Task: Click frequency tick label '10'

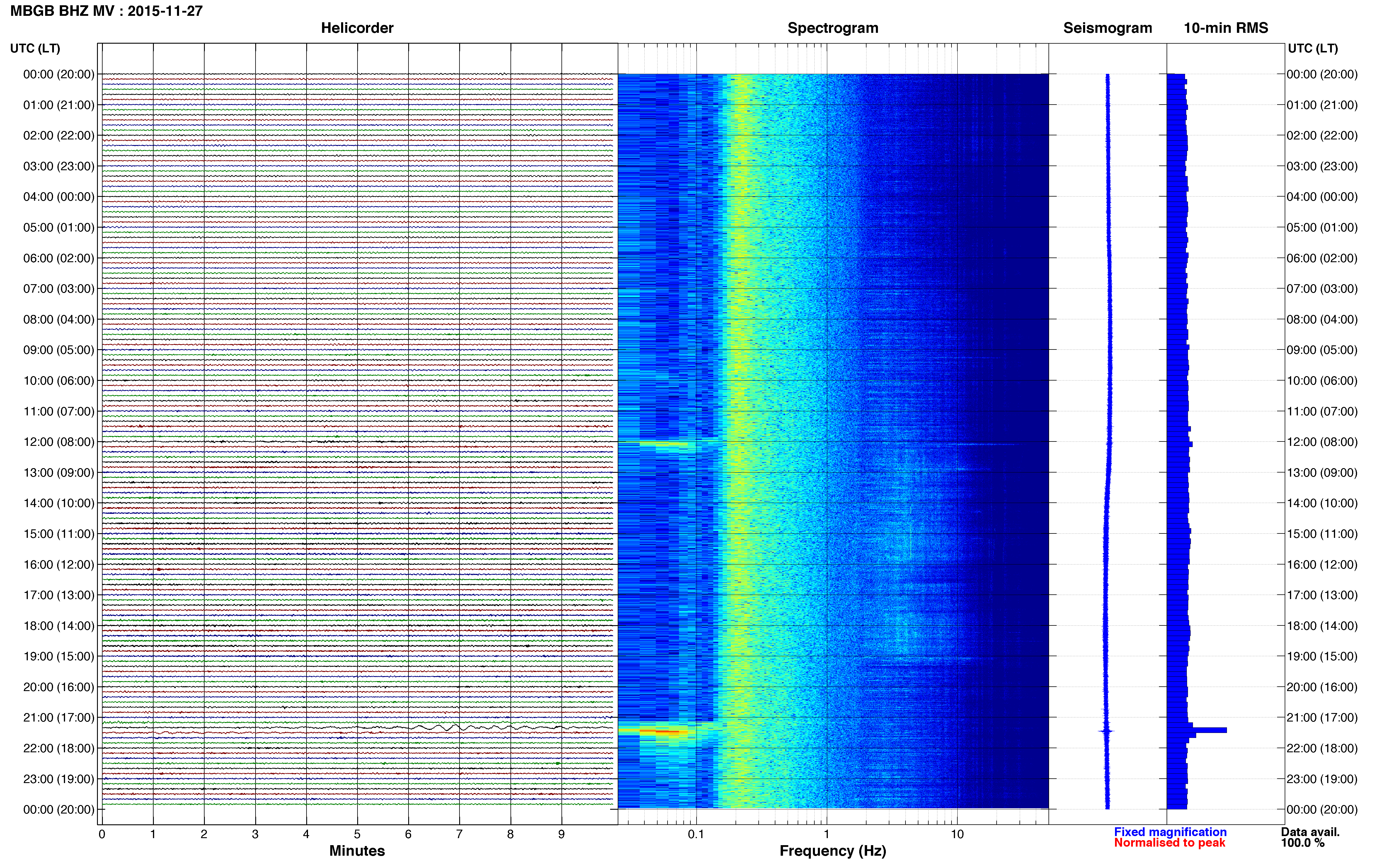Action: (x=957, y=835)
